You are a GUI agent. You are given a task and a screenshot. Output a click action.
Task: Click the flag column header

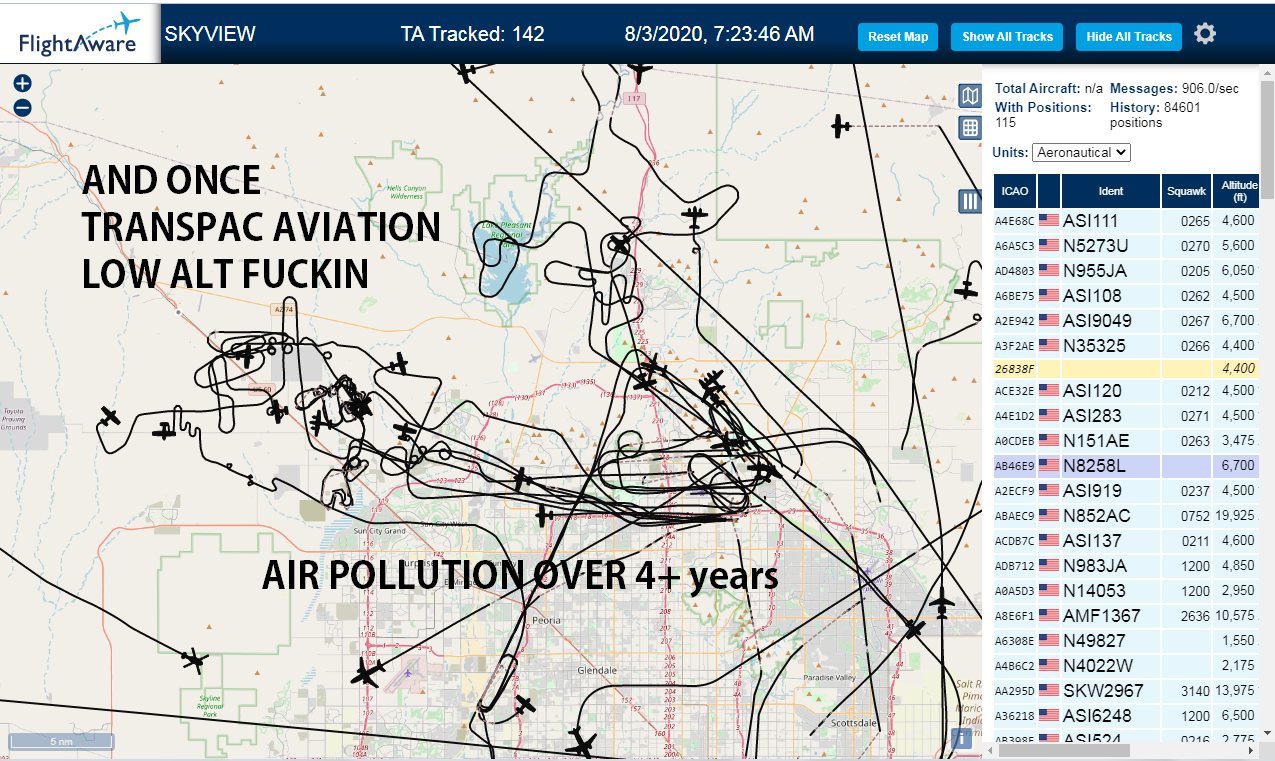click(1049, 191)
